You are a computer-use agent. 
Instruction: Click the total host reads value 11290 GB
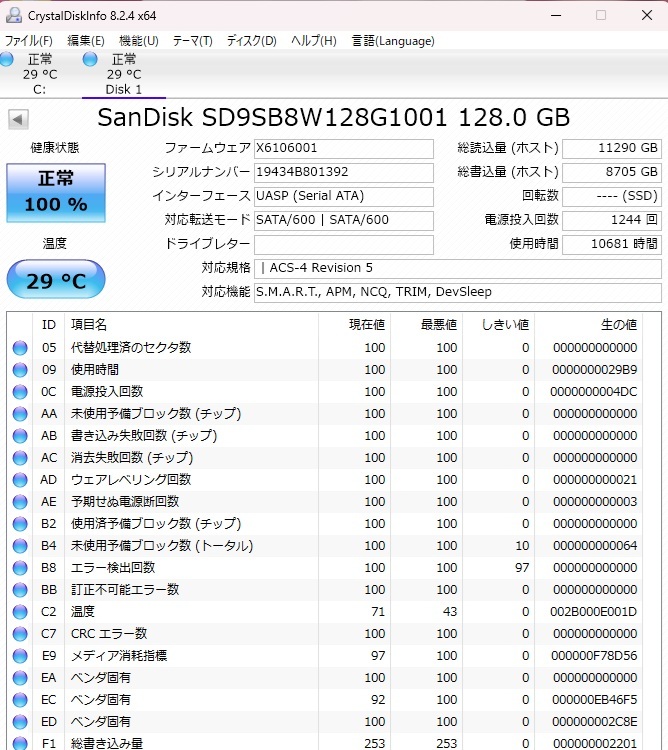612,148
